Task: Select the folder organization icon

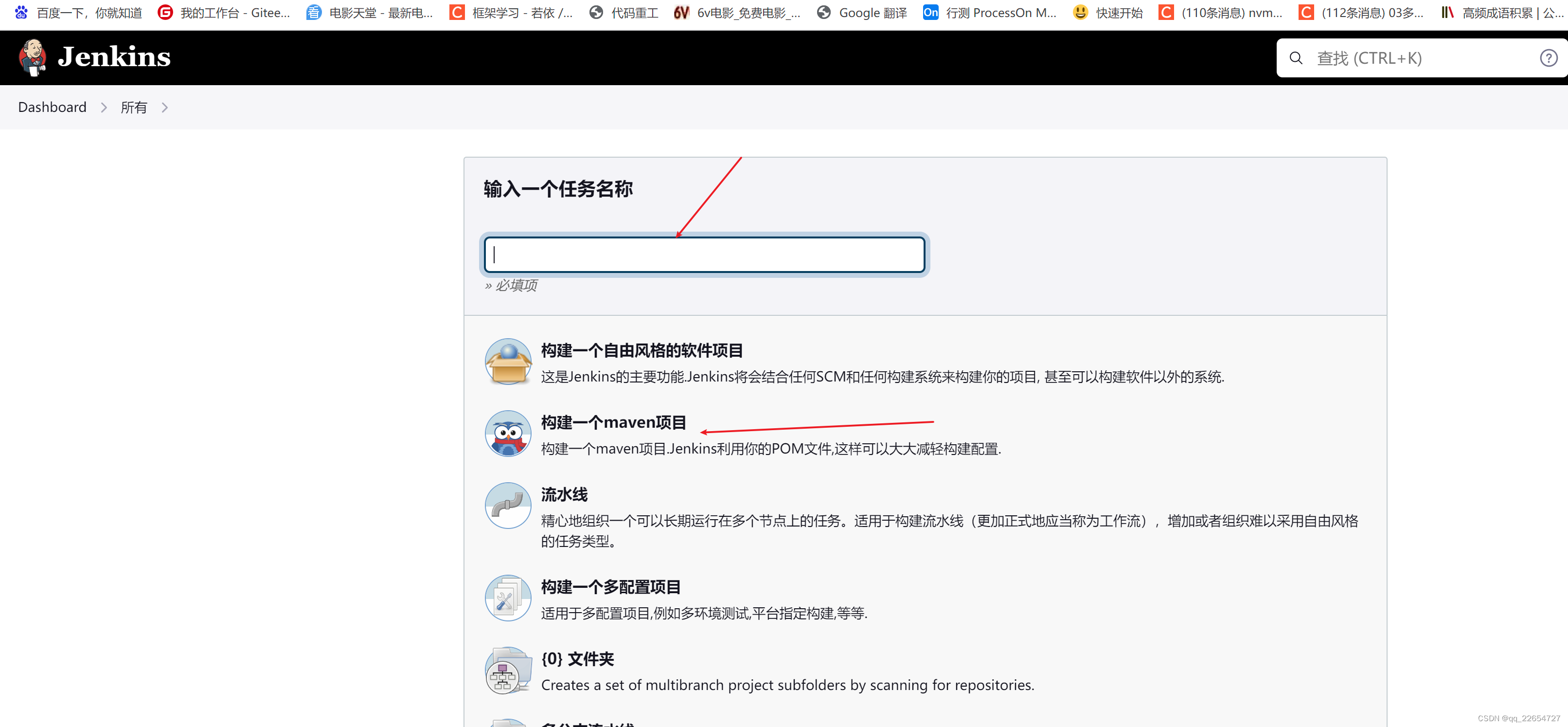Action: pyautogui.click(x=508, y=670)
